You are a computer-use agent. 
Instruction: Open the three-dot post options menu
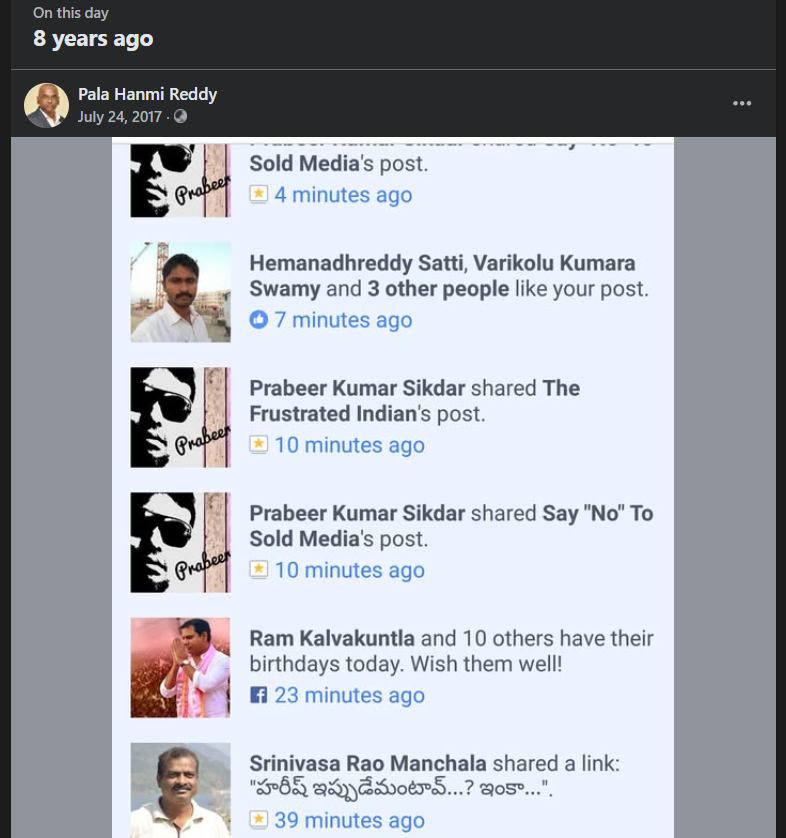tap(742, 103)
